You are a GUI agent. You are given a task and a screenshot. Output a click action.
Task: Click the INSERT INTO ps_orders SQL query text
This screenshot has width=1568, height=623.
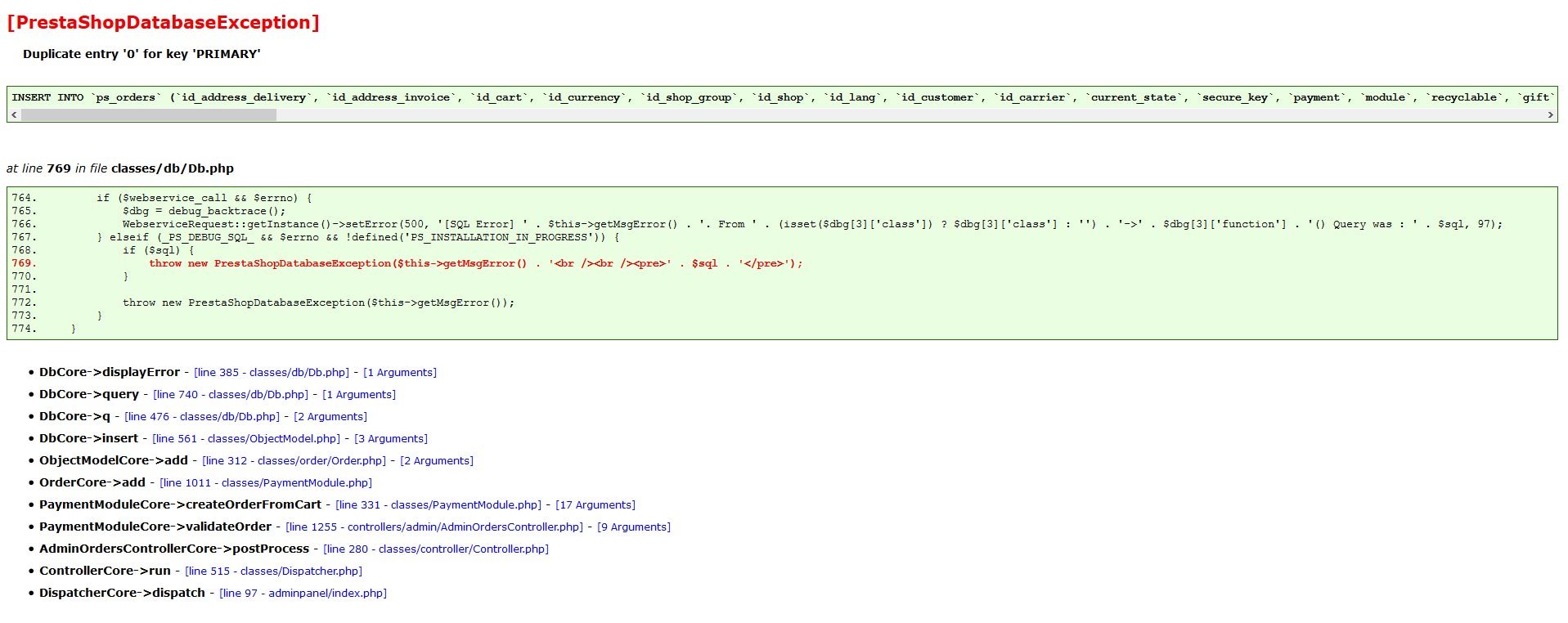(781, 97)
